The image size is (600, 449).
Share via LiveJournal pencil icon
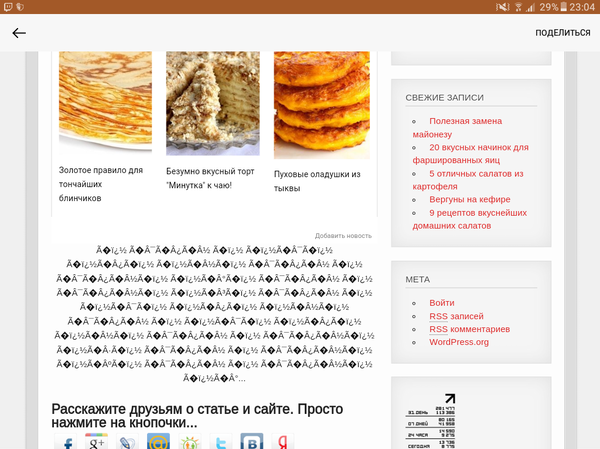(x=127, y=442)
